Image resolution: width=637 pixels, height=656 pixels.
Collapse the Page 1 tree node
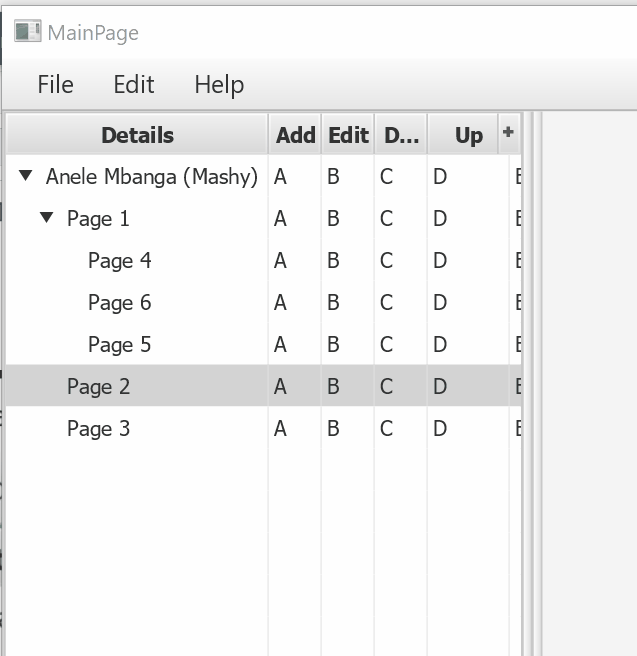47,218
